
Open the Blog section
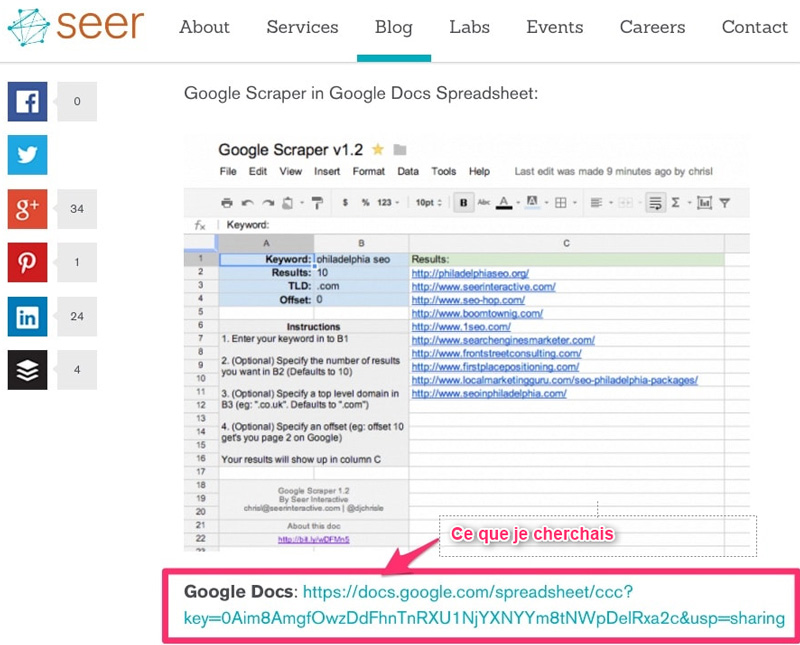point(394,28)
